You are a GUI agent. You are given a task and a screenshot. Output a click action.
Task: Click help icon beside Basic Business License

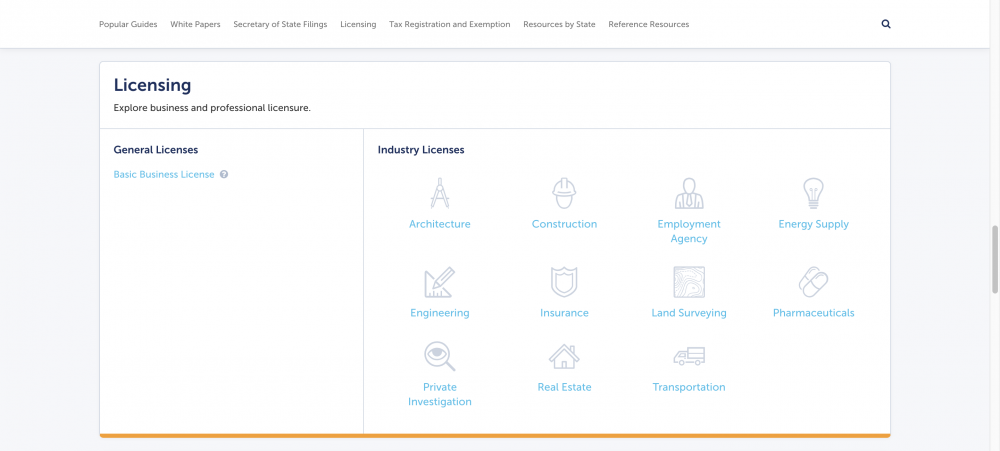224,174
